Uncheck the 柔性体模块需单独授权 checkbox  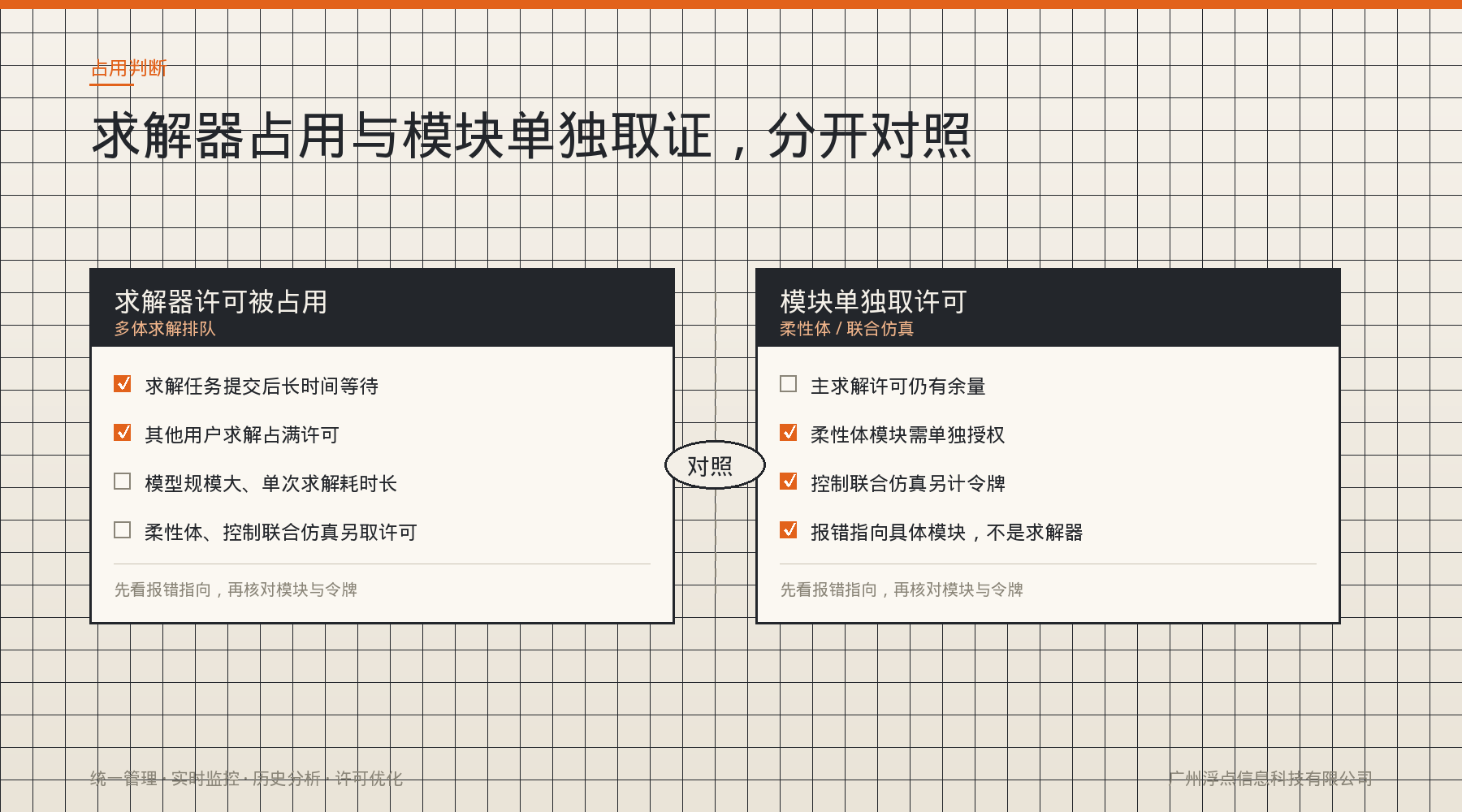[789, 433]
